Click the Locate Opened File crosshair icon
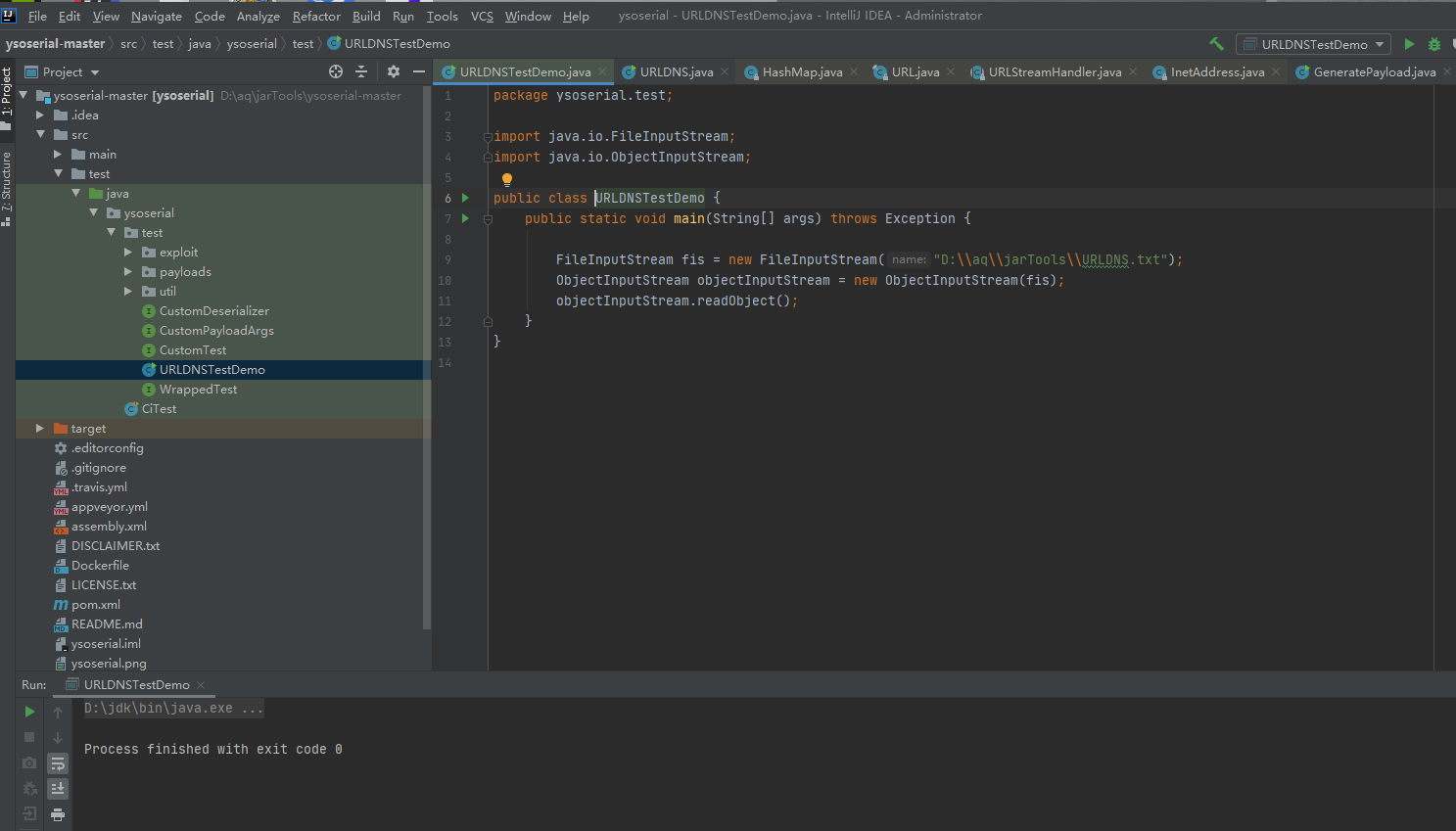Viewport: 1456px width, 831px height. (x=336, y=71)
